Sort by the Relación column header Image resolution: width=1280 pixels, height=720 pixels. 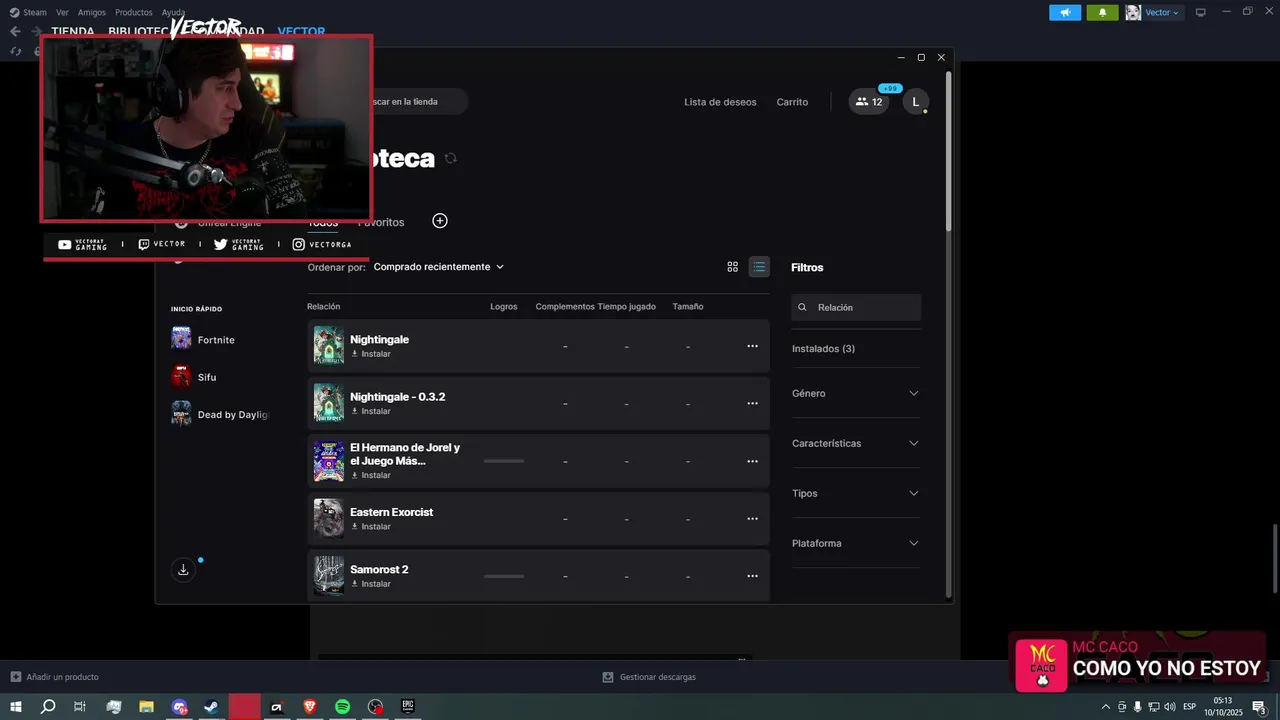[324, 307]
